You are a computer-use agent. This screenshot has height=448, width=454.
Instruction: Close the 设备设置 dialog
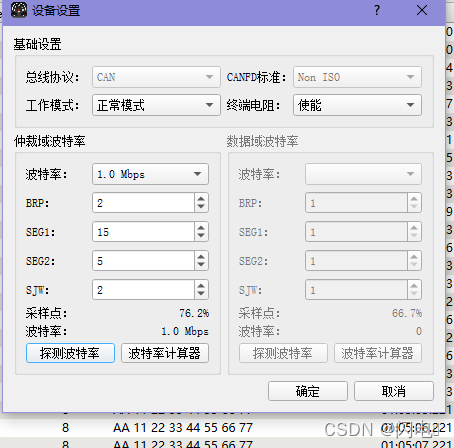coord(422,10)
